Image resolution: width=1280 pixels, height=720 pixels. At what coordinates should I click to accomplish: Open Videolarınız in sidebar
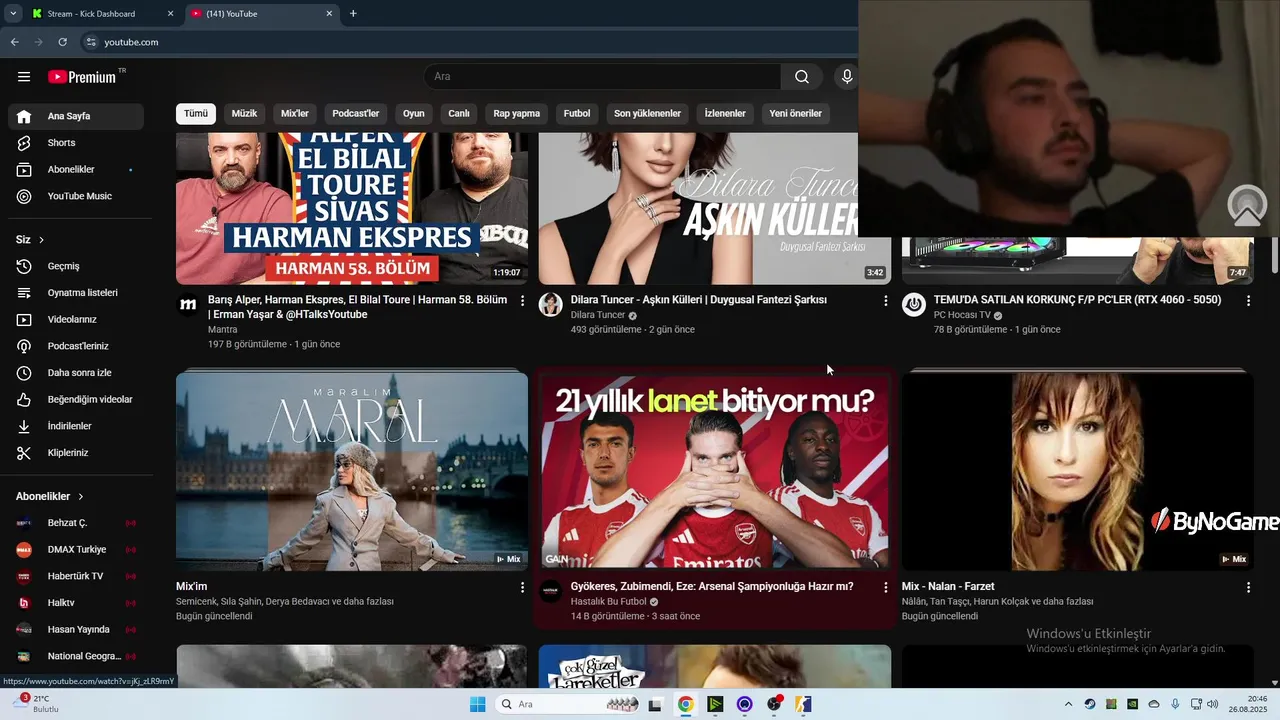76,320
